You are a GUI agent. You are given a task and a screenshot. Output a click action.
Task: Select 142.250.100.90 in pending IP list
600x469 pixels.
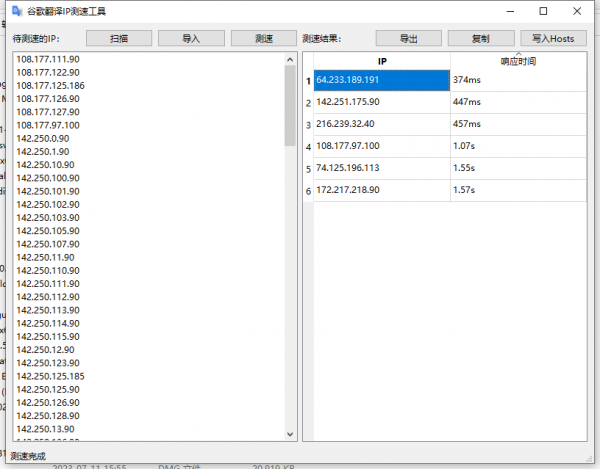click(48, 178)
